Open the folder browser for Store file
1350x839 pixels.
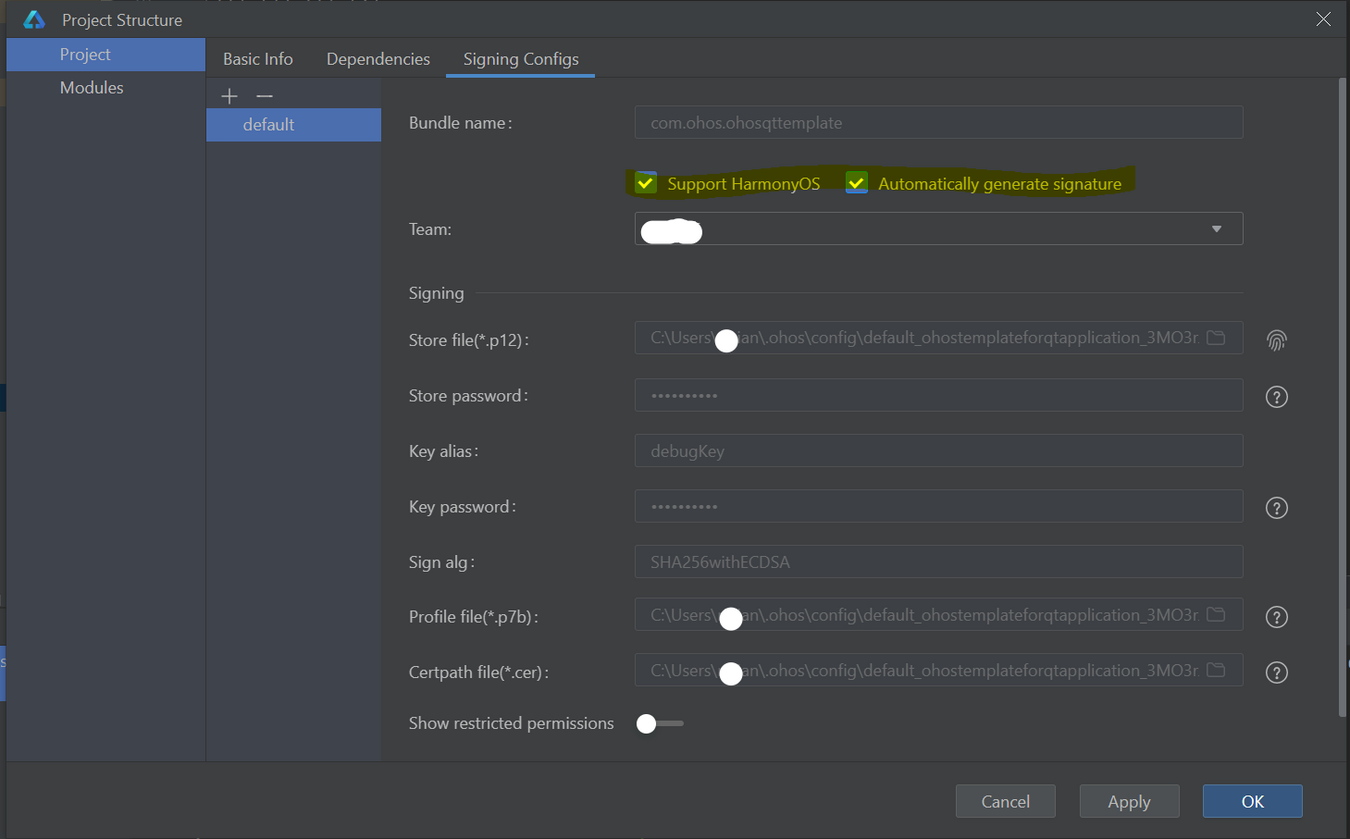point(1216,338)
